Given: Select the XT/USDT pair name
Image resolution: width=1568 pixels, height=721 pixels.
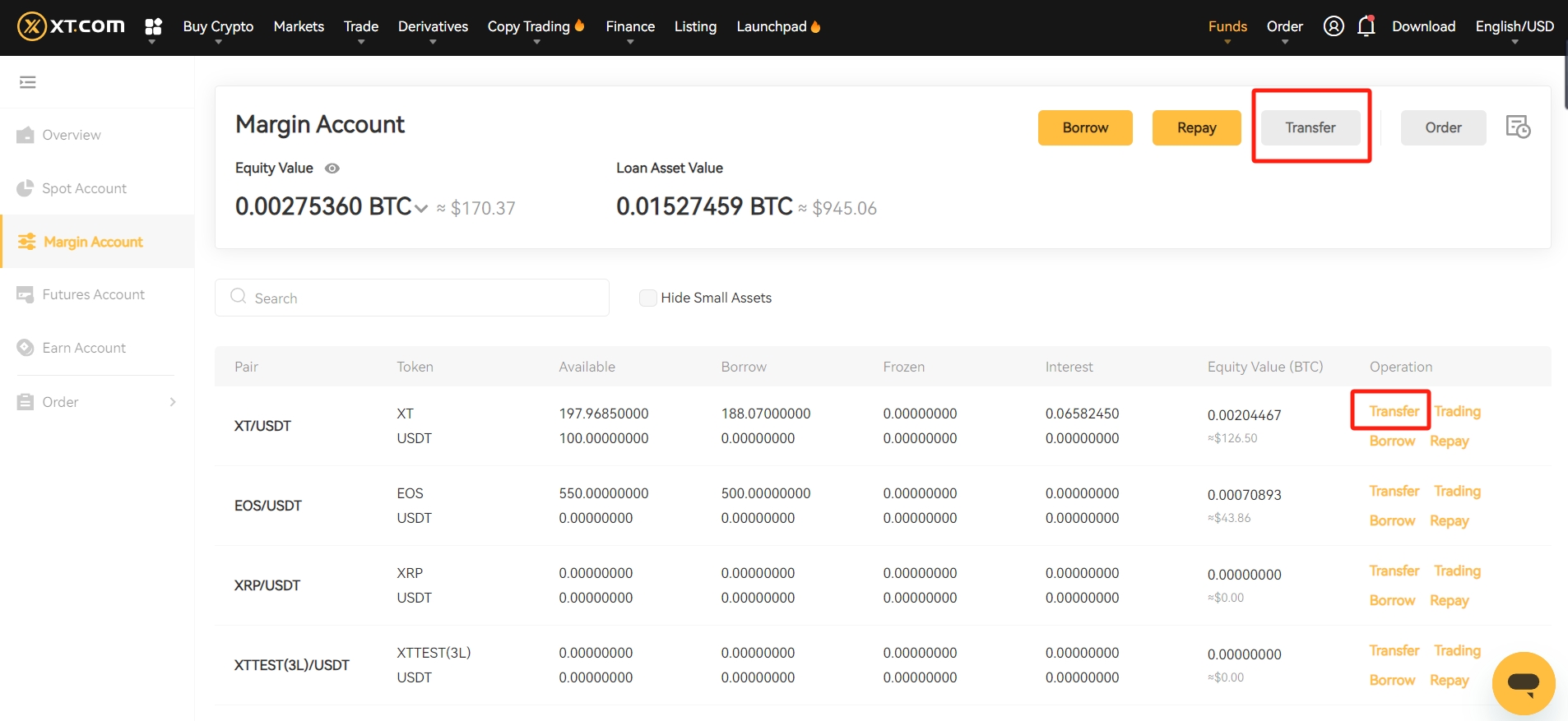Looking at the screenshot, I should 262,426.
